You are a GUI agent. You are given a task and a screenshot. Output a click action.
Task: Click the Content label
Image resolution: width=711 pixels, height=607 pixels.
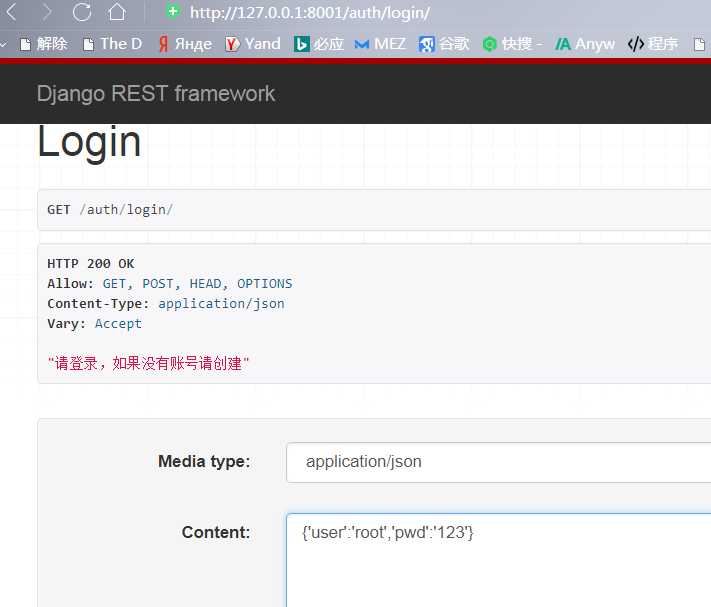tap(216, 532)
